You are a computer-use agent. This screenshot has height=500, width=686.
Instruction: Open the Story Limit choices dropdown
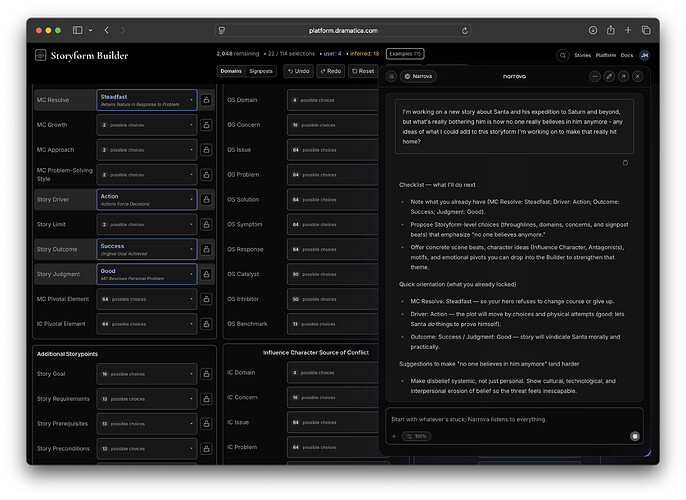[147, 225]
